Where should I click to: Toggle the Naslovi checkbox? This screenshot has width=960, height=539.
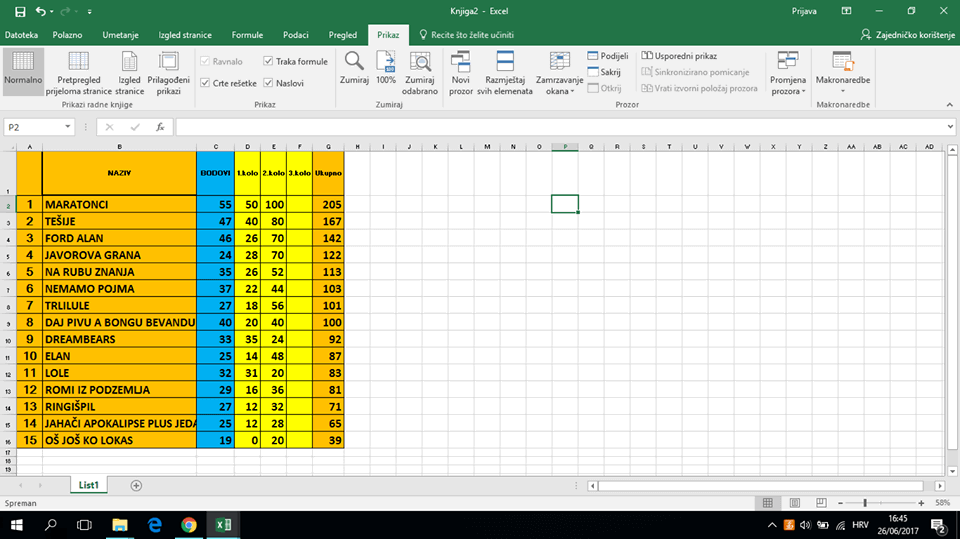268,83
